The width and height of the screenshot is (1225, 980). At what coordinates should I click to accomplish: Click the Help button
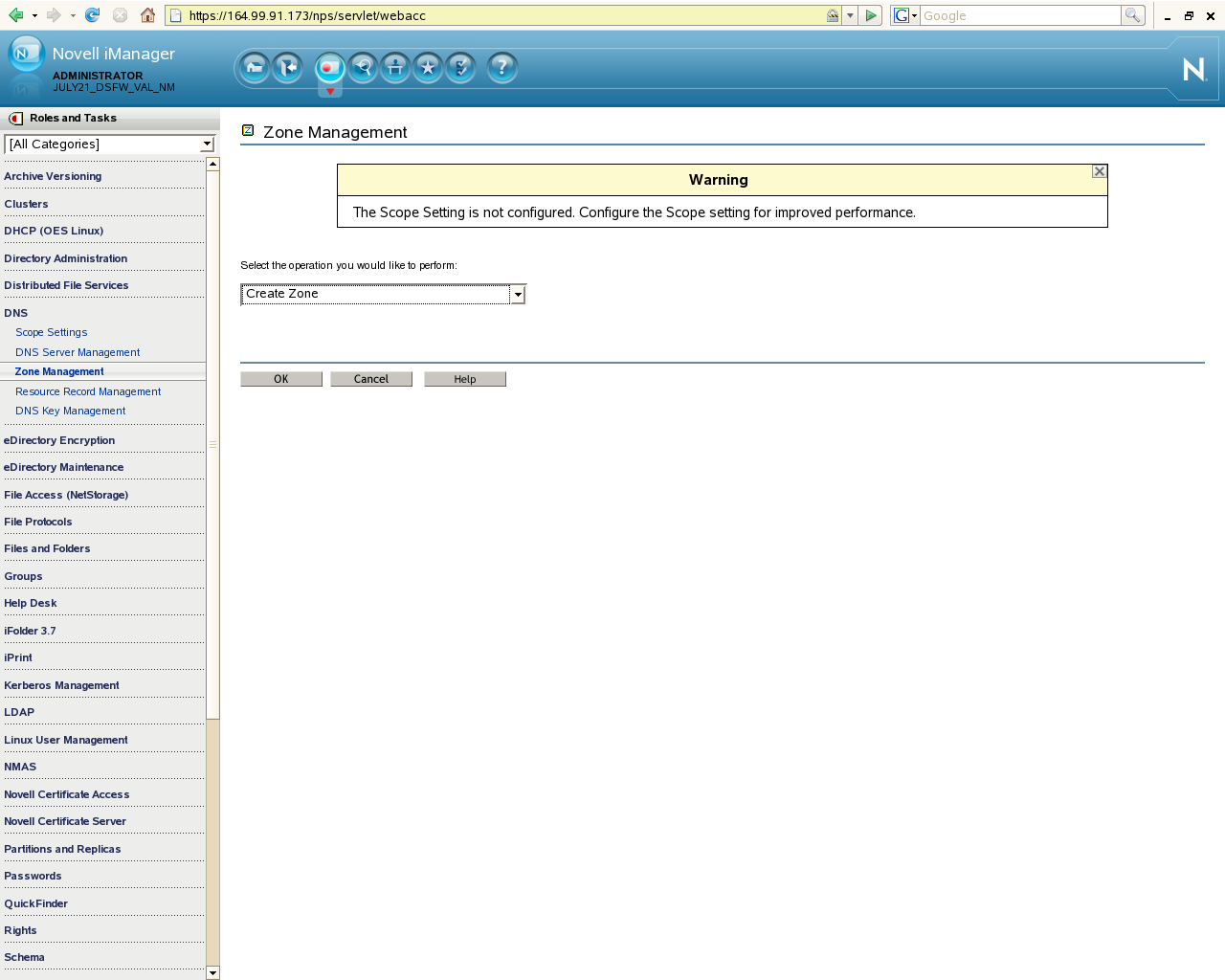465,379
